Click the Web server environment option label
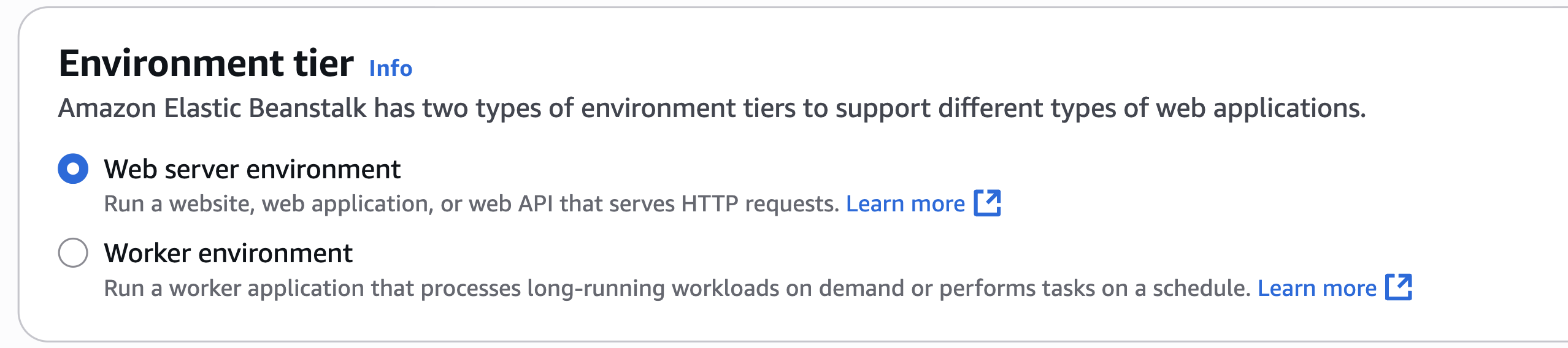1568x348 pixels. [x=252, y=169]
